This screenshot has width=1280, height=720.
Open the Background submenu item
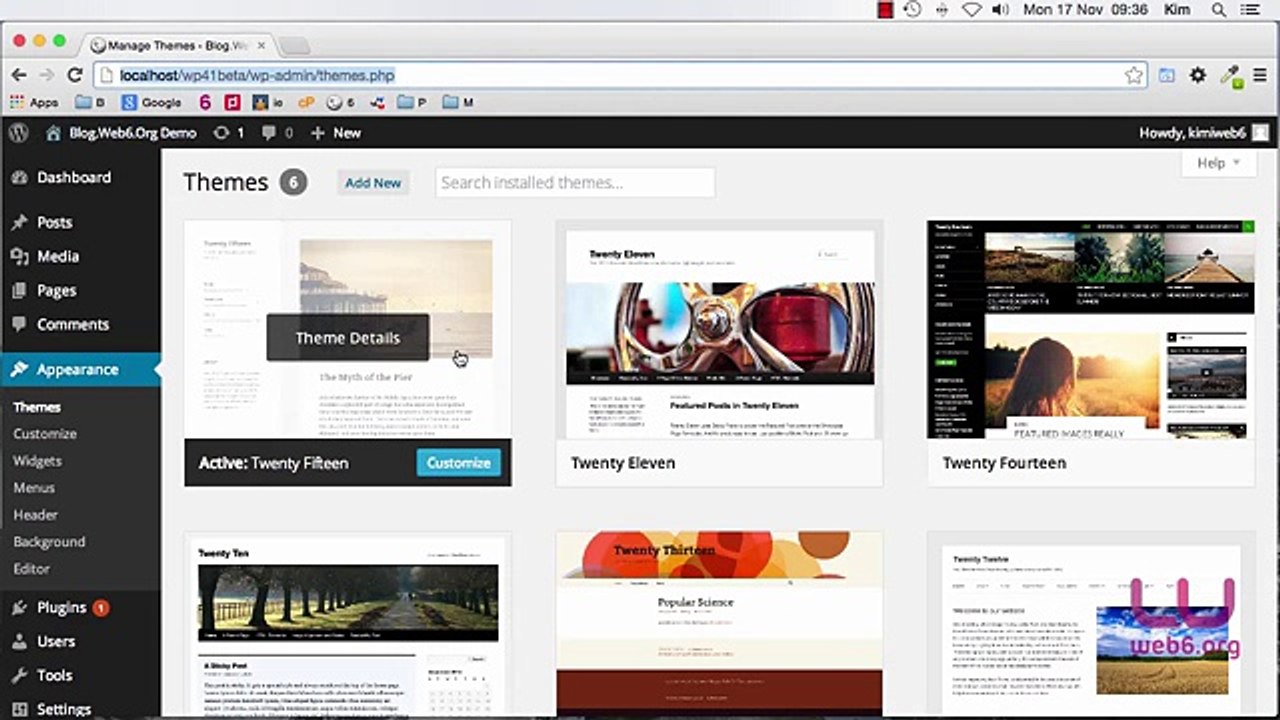[49, 542]
